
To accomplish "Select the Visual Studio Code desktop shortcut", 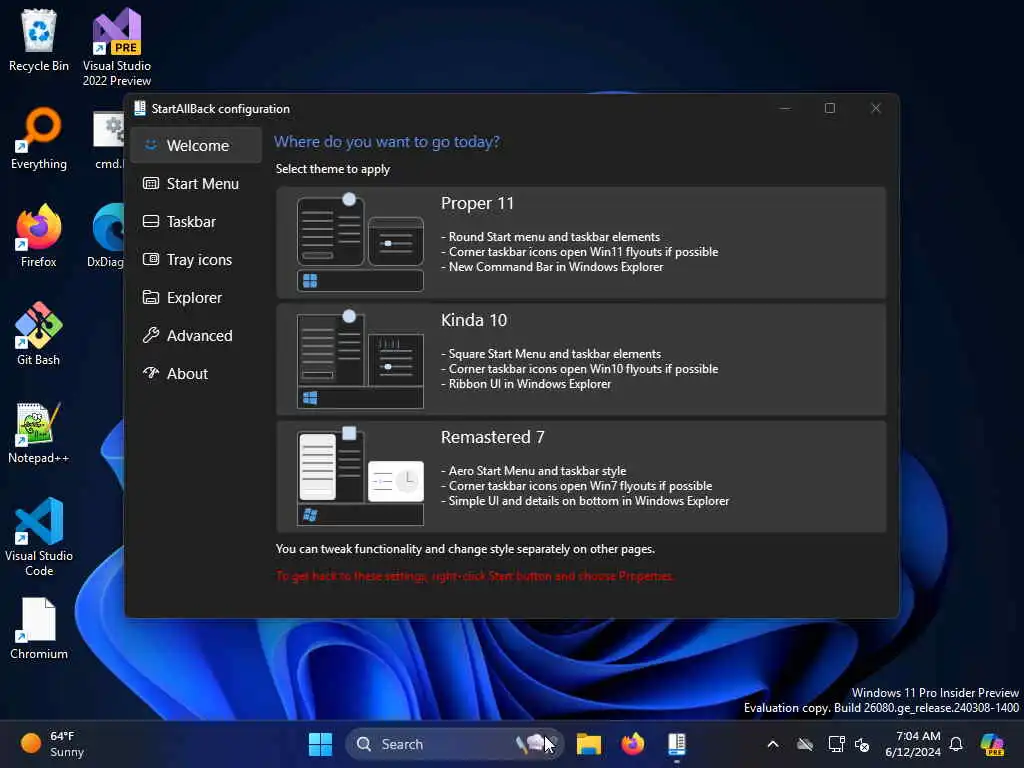I will click(x=39, y=537).
